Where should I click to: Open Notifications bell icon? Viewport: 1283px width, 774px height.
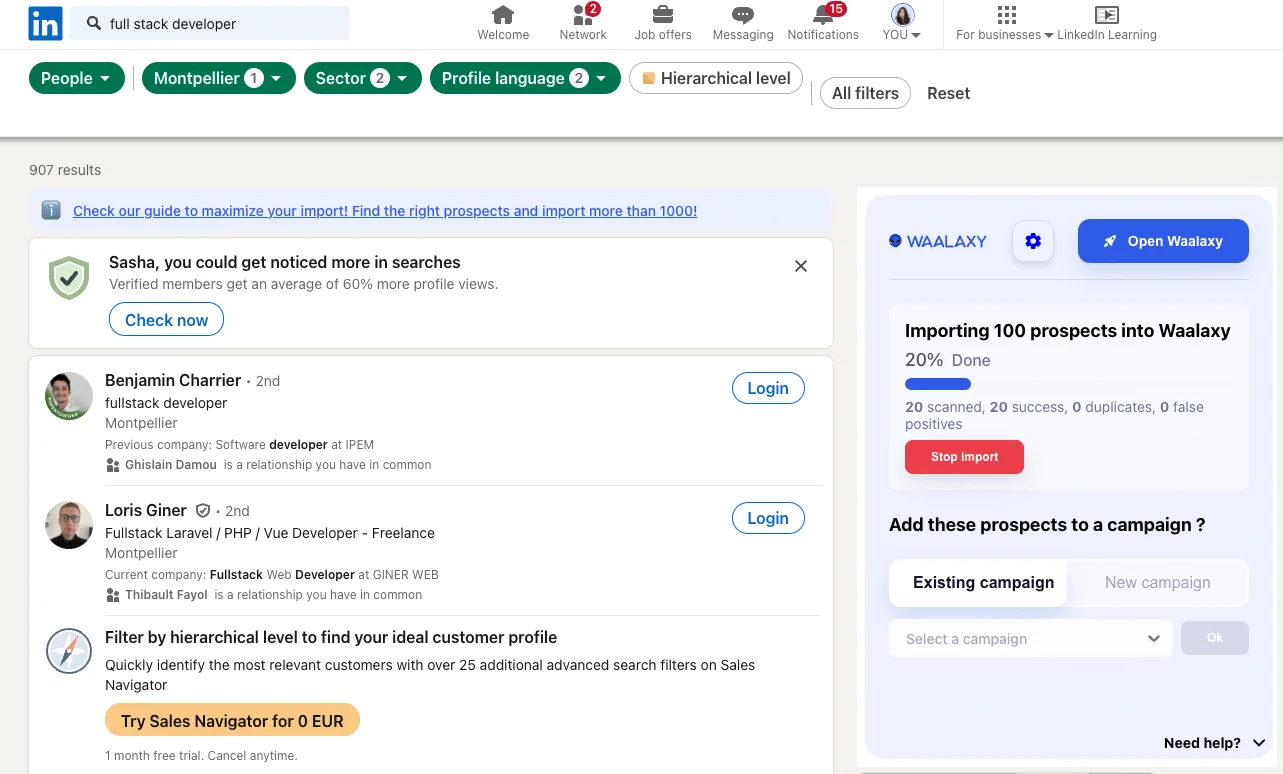pos(823,15)
